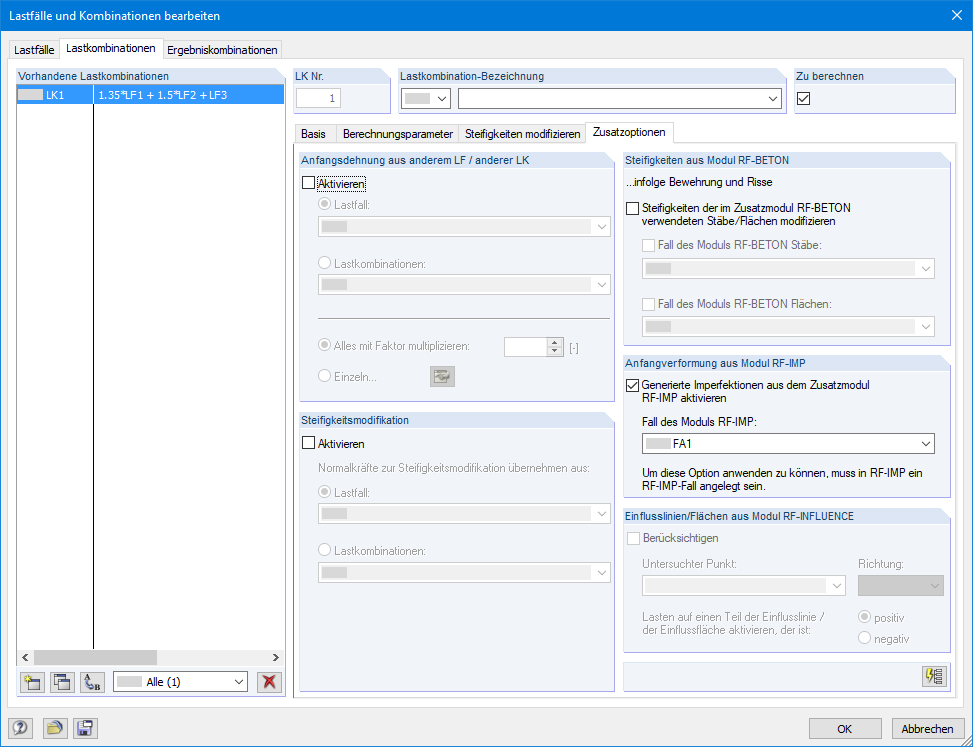The height and width of the screenshot is (747, 973).
Task: Increase the factor with spinner up arrow
Action: point(555,342)
